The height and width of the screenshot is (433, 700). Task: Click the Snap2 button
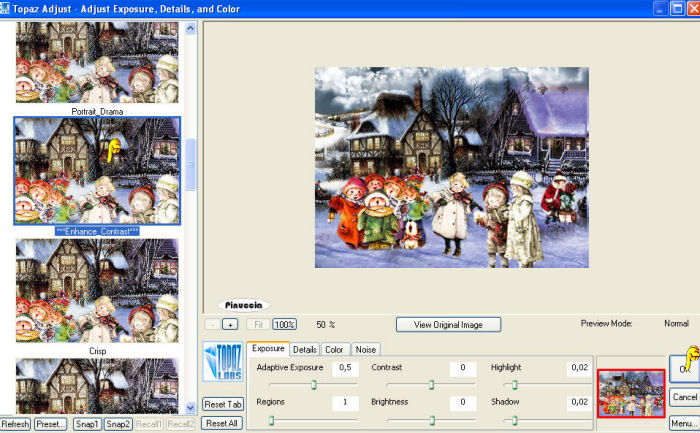coord(118,424)
